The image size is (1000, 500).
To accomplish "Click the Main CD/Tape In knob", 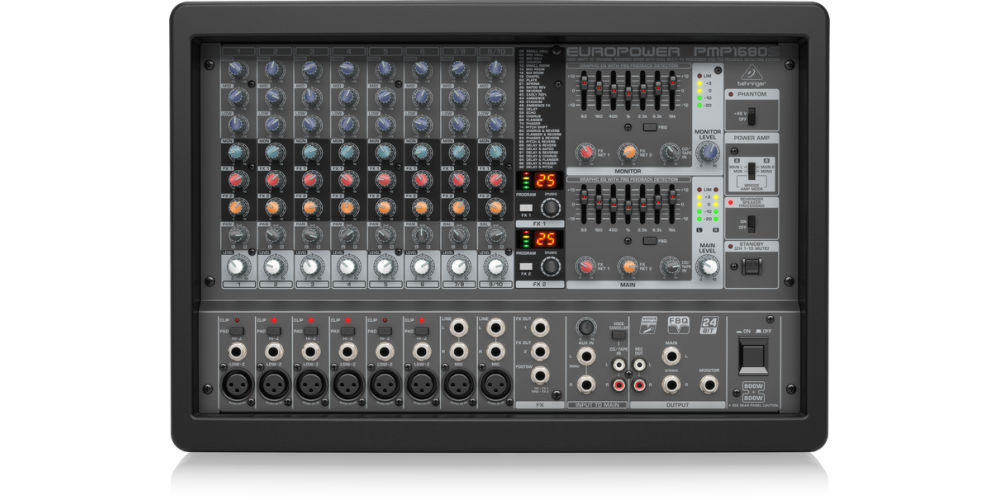I will [670, 266].
